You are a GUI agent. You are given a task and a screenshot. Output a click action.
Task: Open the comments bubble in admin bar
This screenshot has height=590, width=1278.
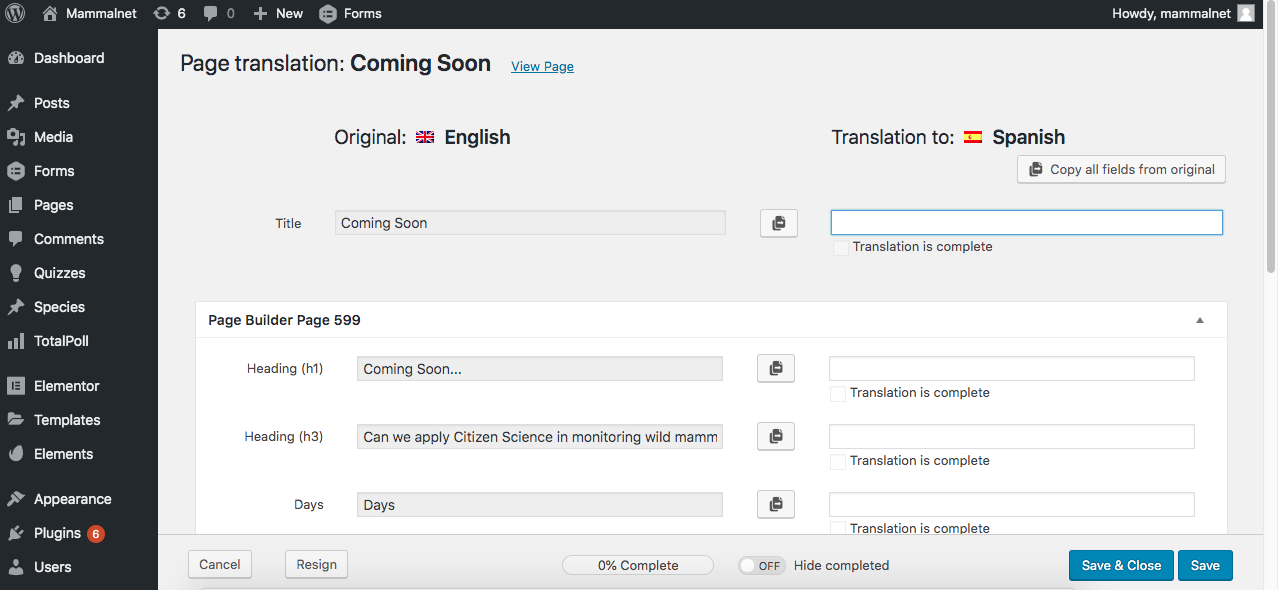click(218, 13)
